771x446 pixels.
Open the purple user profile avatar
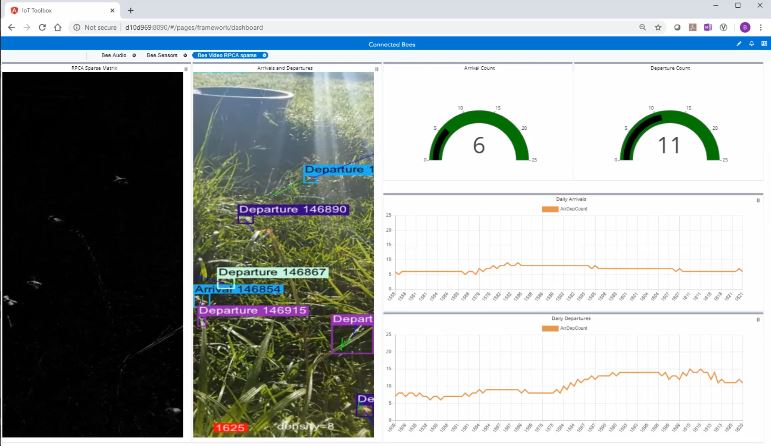point(744,27)
